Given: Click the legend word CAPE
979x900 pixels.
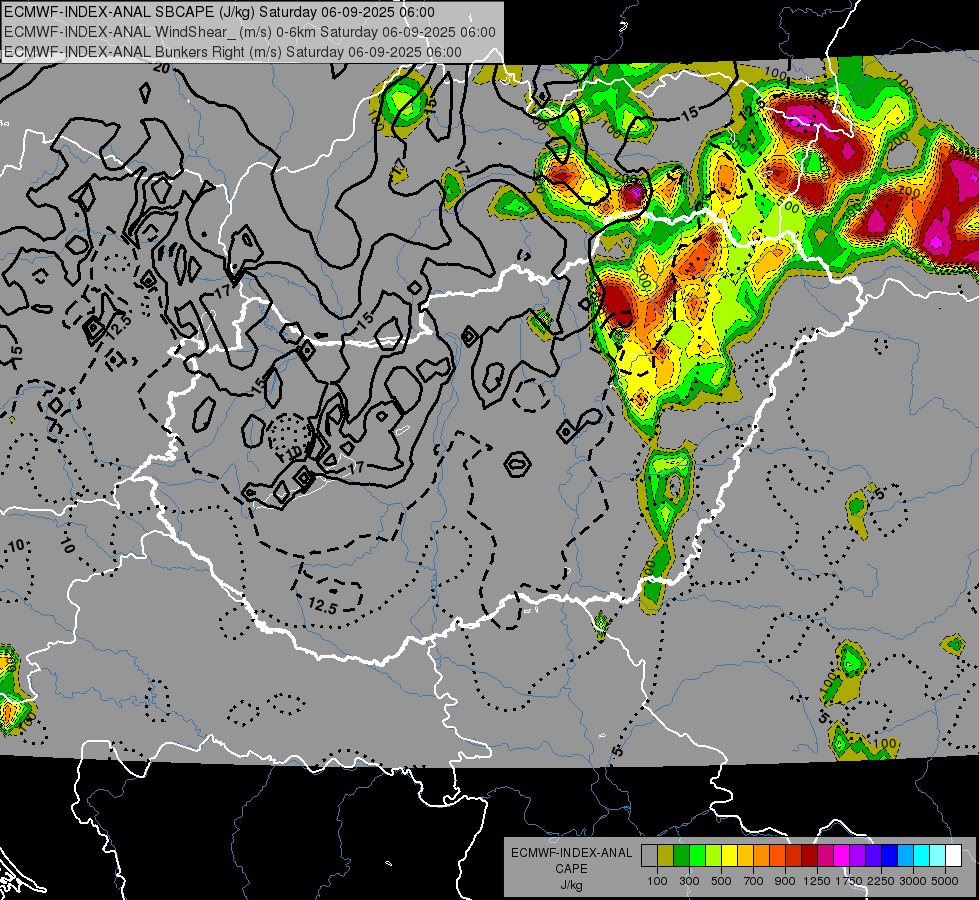Looking at the screenshot, I should pos(571,868).
